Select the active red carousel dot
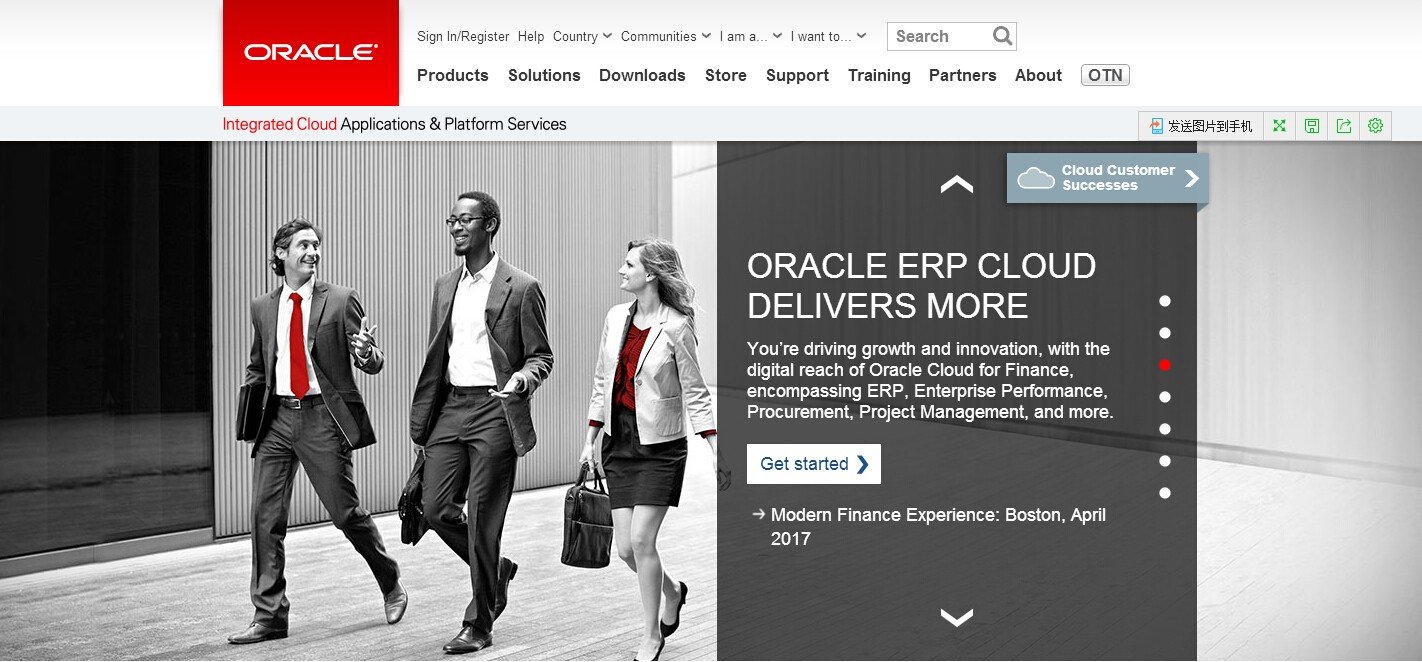 click(x=1165, y=365)
